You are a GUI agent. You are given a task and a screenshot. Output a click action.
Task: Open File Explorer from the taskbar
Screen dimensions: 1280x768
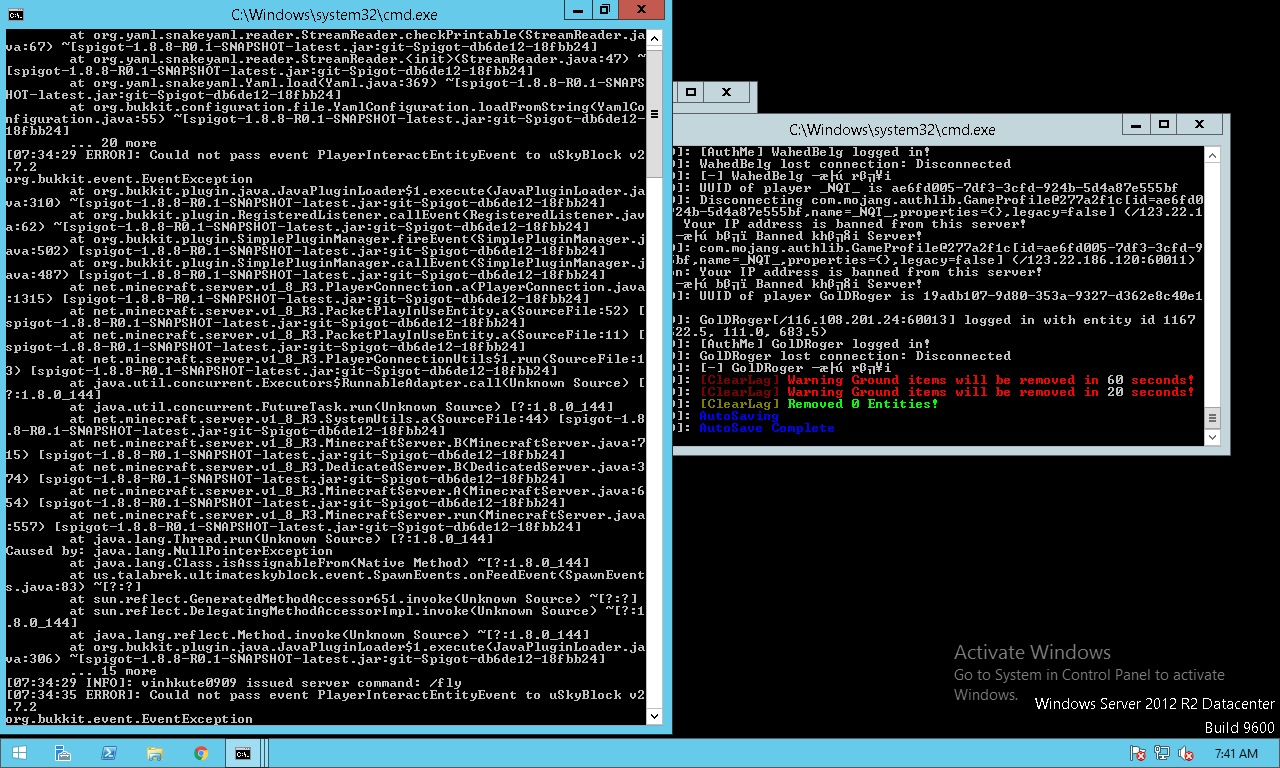point(155,753)
